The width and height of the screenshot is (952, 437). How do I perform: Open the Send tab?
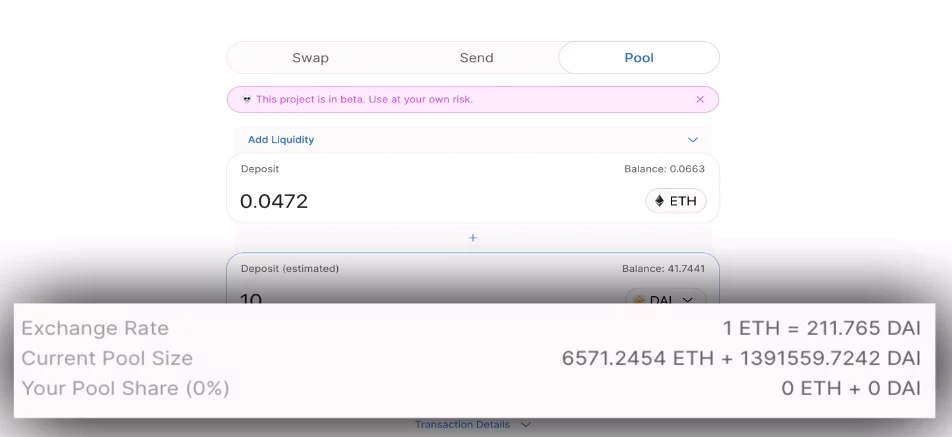(476, 58)
